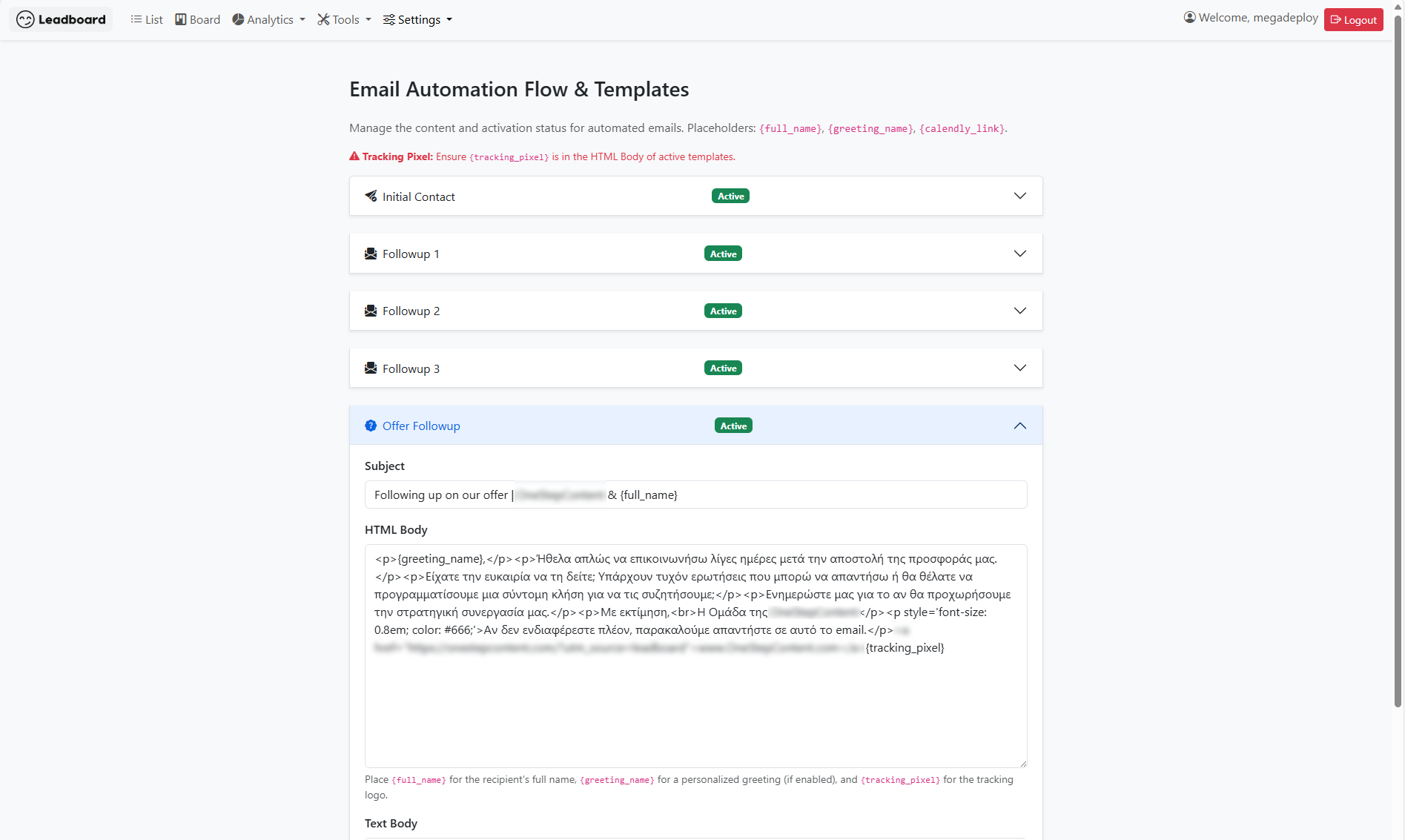Expand the Followup 1 section chevron
Screen dimensions: 1405x840
coord(1019,254)
